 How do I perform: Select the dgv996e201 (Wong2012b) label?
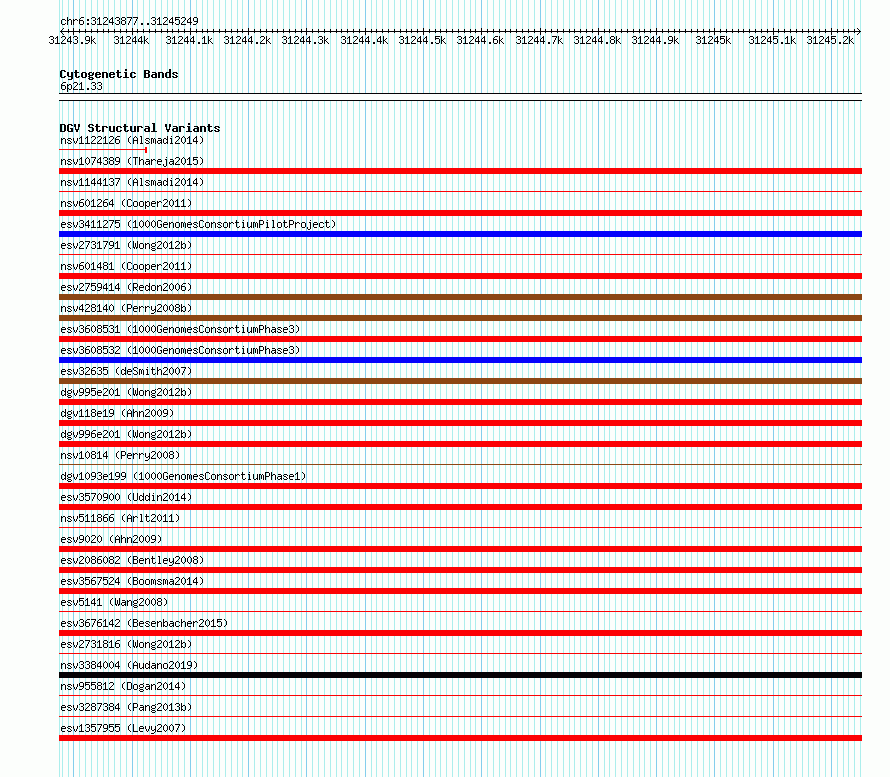tap(126, 434)
